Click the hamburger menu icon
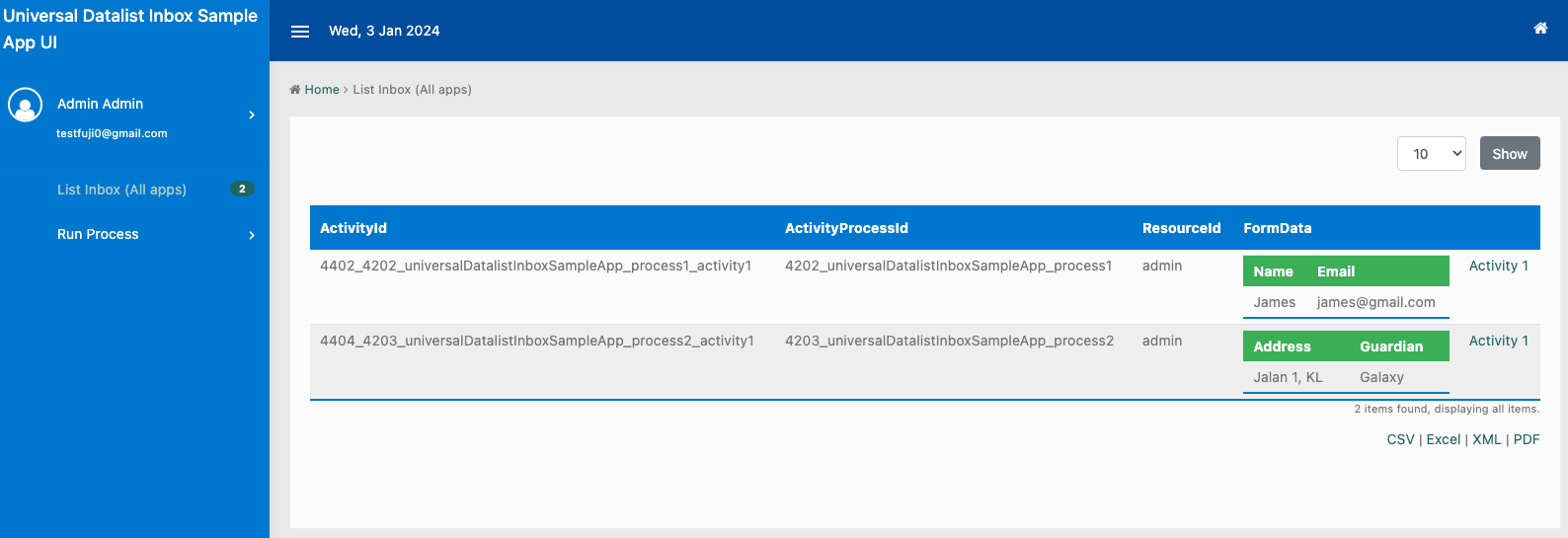Viewport: 1568px width, 538px height. pos(300,32)
